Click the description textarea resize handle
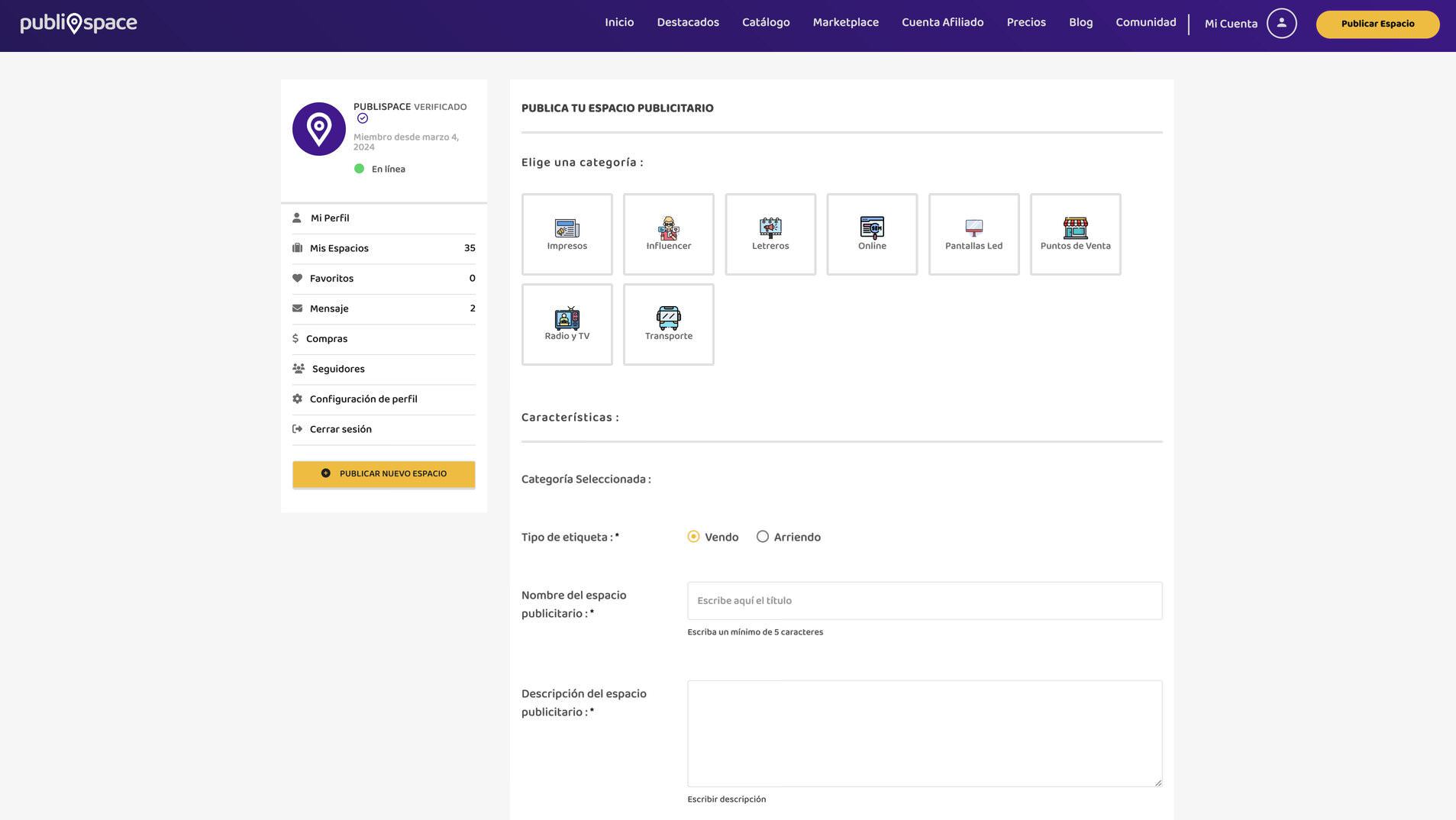1456x820 pixels. point(1157,782)
